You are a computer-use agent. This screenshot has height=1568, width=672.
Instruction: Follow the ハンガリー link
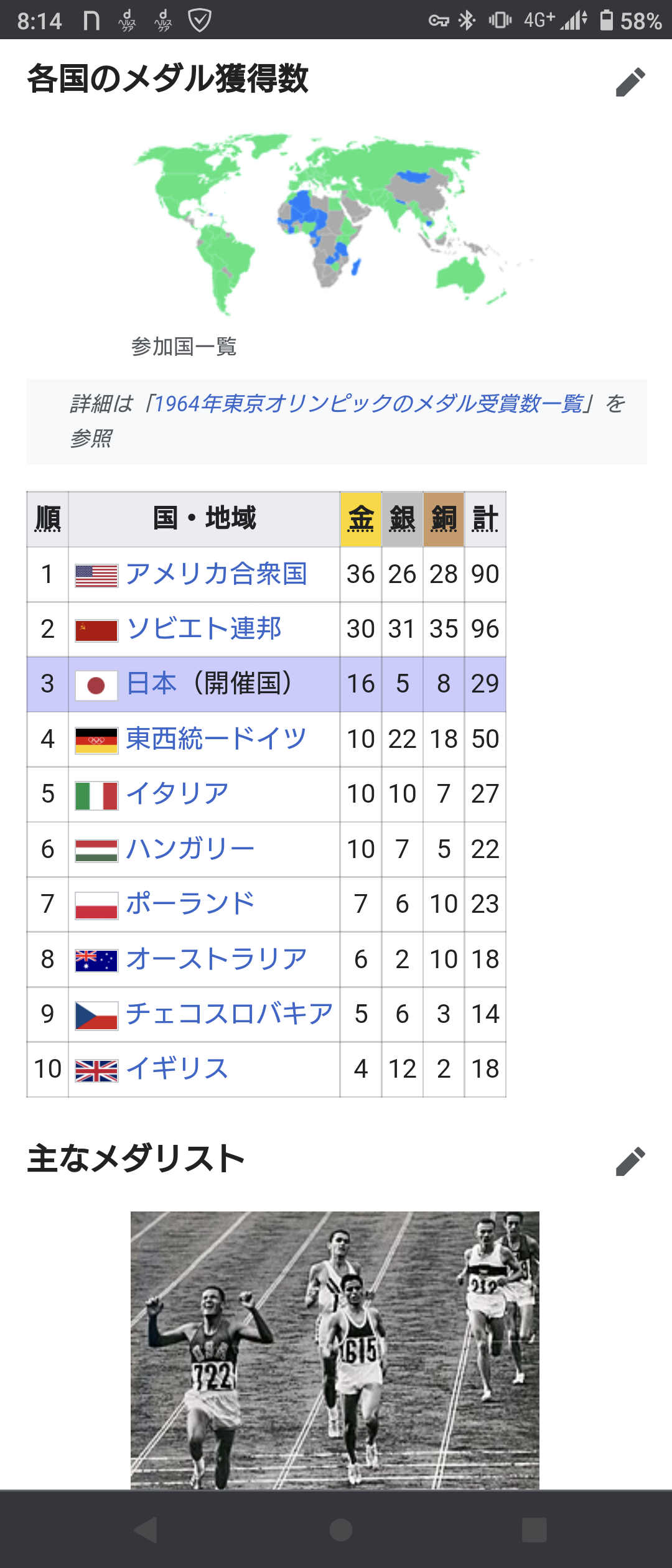[190, 849]
